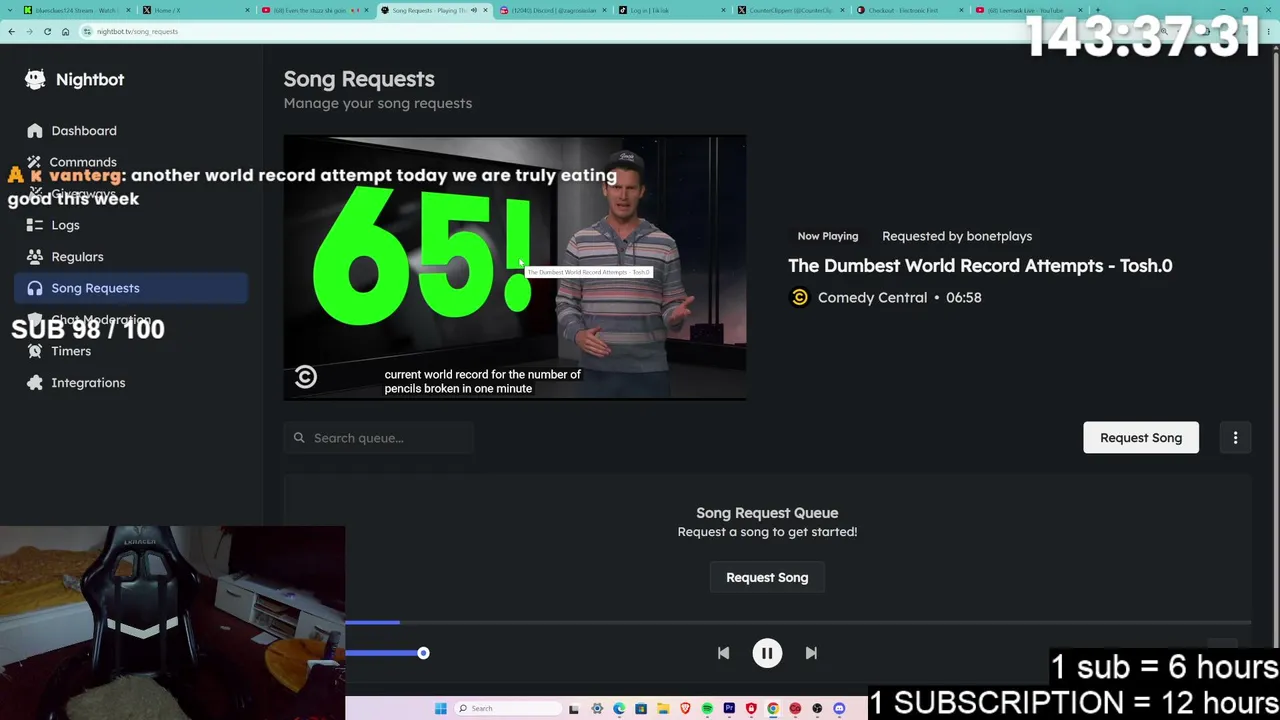Open Microsoft Edge from the taskbar
The image size is (1280, 720).
tap(619, 709)
